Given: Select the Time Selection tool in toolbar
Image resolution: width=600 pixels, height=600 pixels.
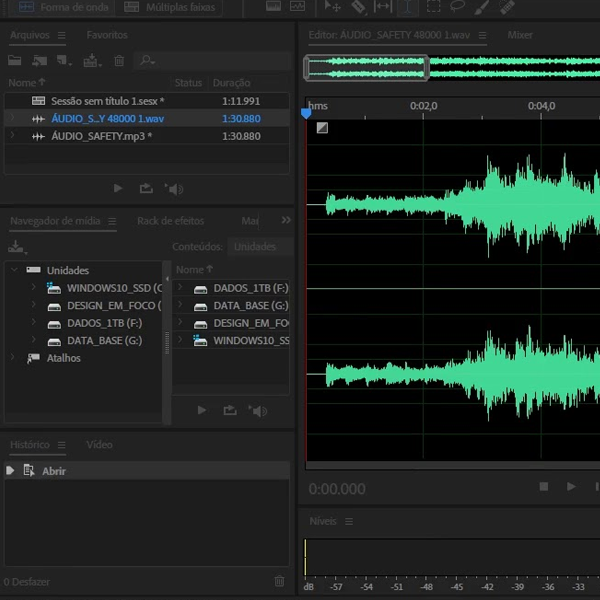Looking at the screenshot, I should 410,6.
